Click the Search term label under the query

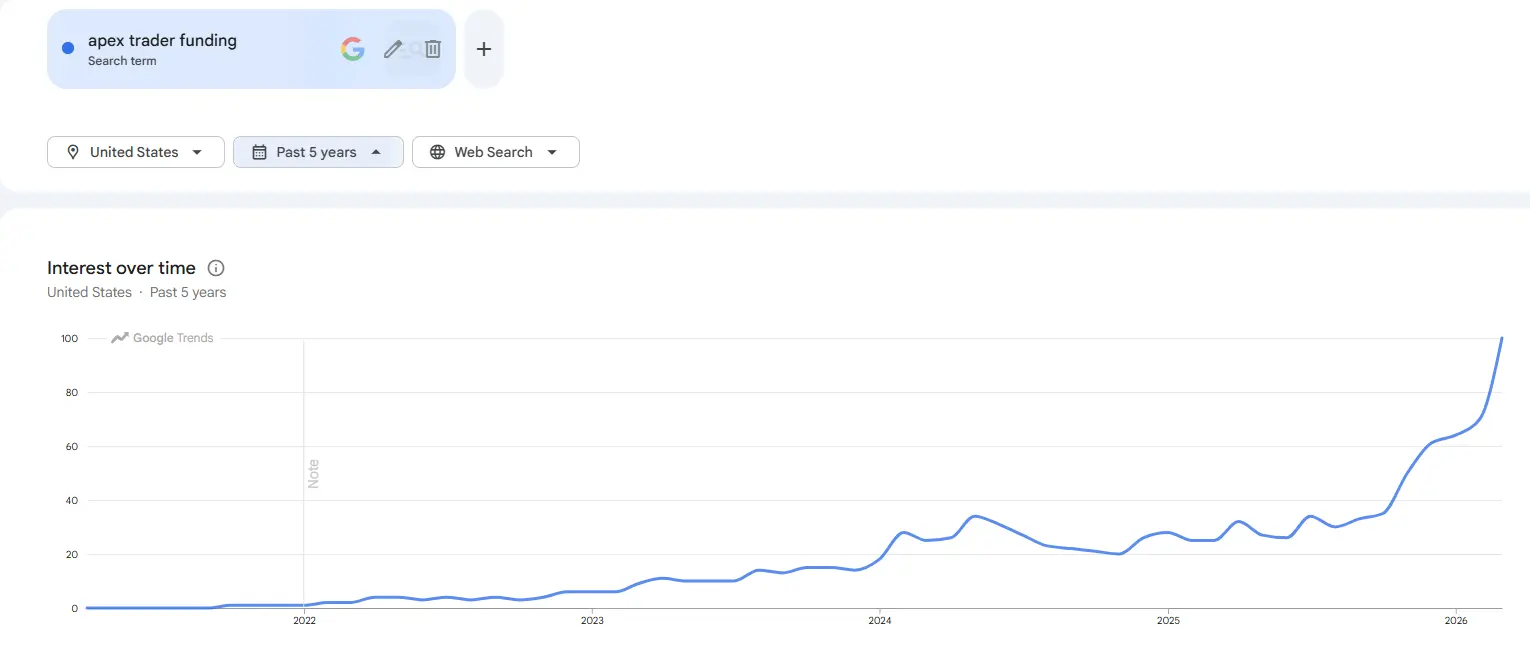click(x=122, y=60)
